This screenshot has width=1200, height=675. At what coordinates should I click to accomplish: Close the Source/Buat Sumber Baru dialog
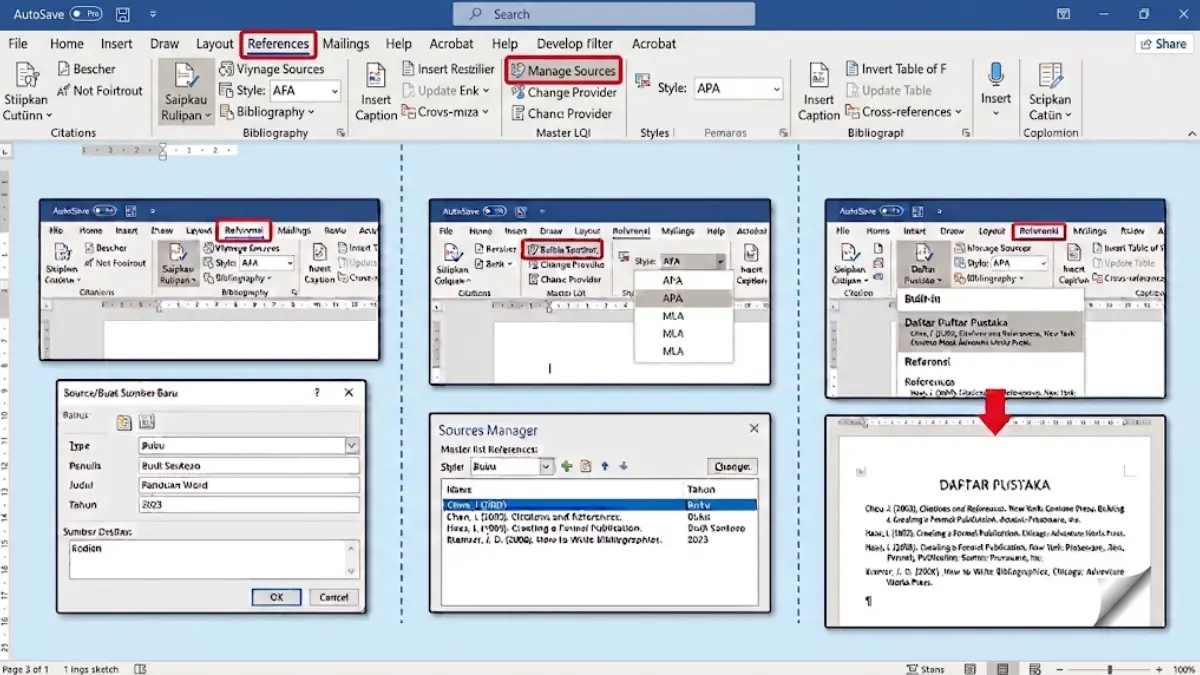pyautogui.click(x=349, y=393)
